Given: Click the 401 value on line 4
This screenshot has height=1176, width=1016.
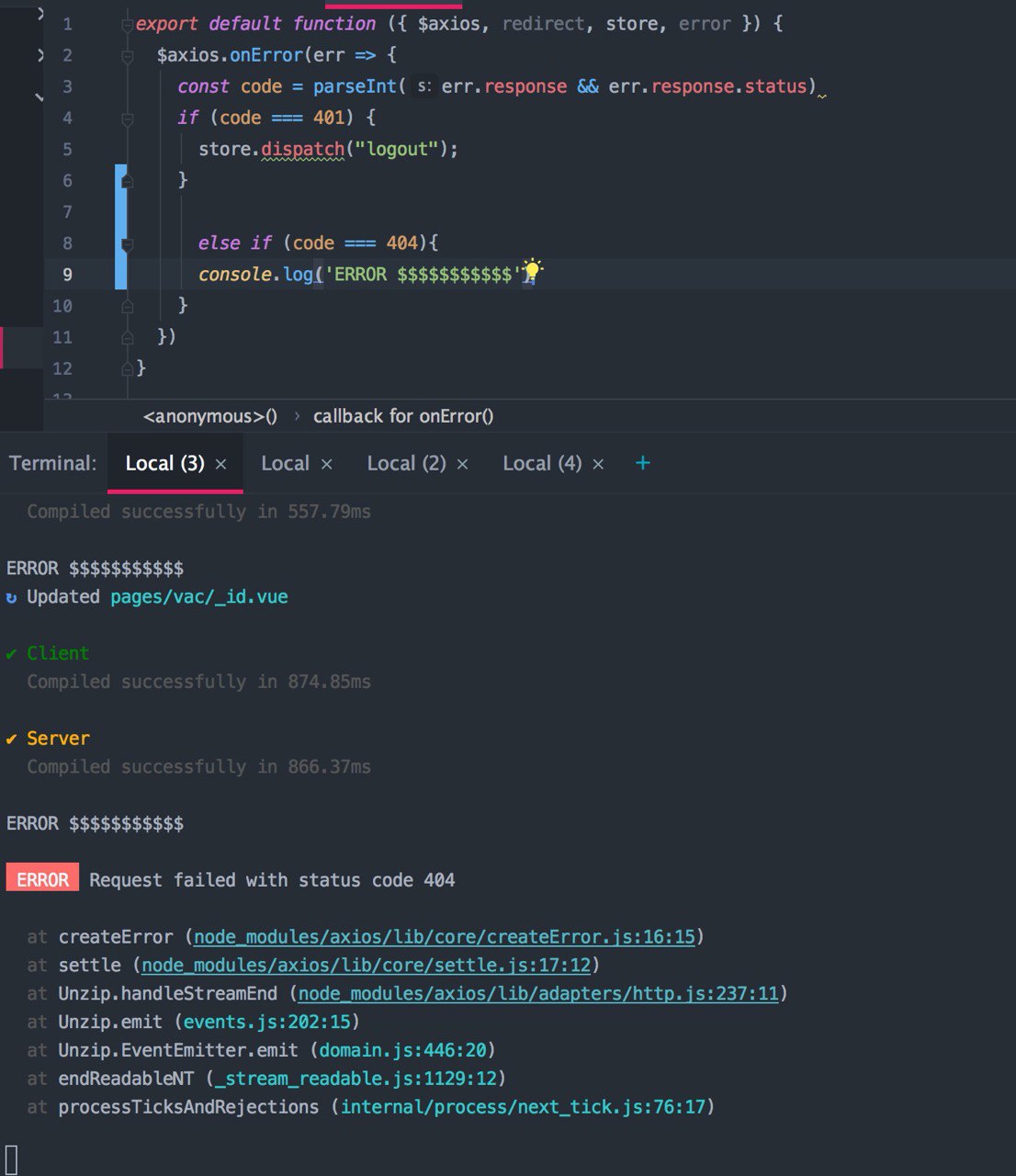Looking at the screenshot, I should coord(329,118).
